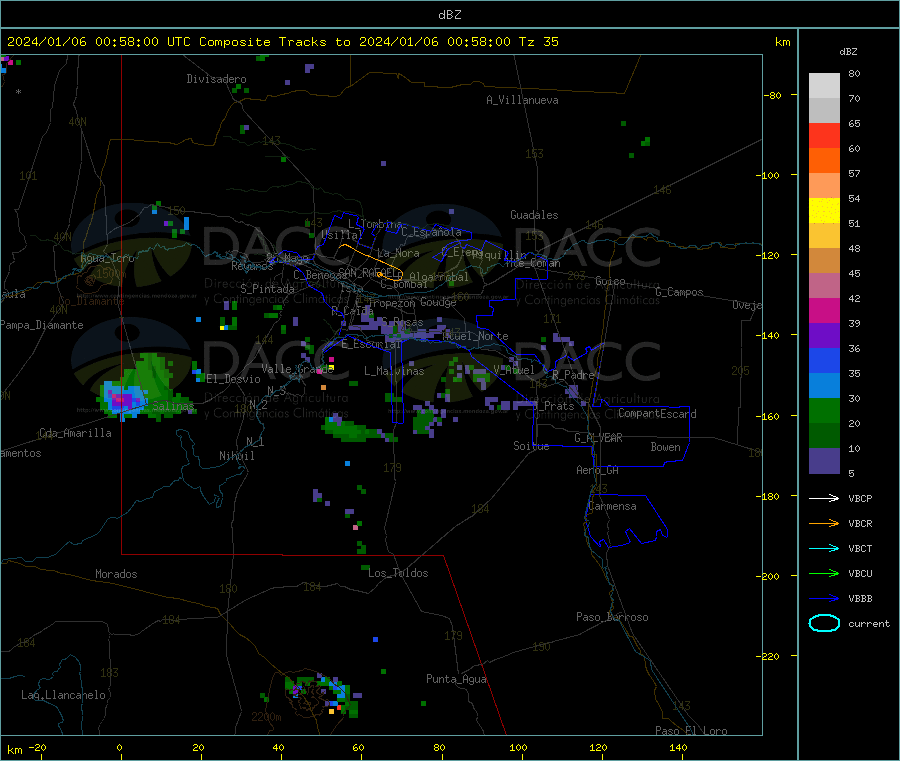The width and height of the screenshot is (900, 761).
Task: Select the purple 5 dBZ color swatch
Action: pyautogui.click(x=824, y=461)
